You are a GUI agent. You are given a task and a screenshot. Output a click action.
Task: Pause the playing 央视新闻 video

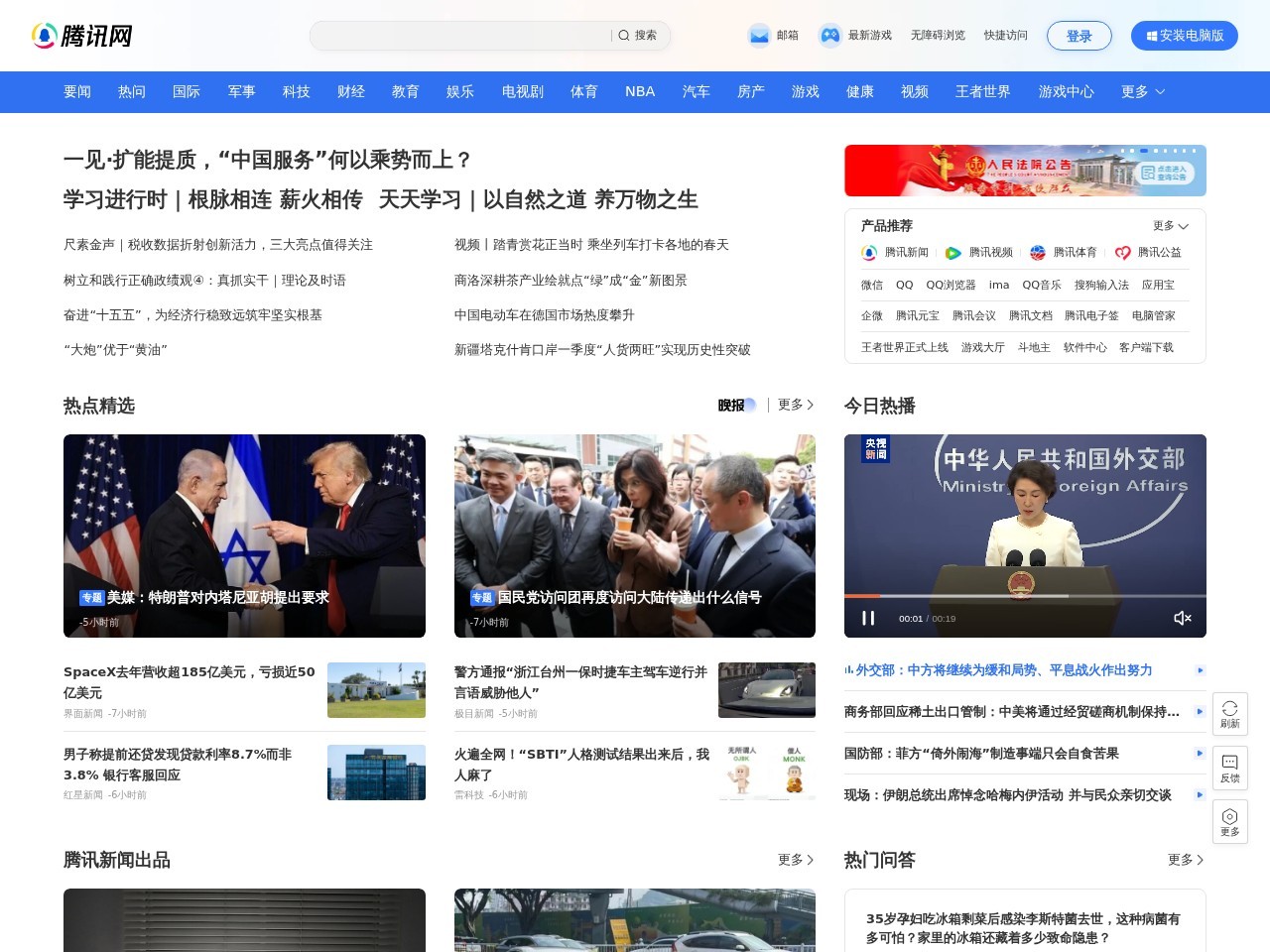[x=868, y=618]
